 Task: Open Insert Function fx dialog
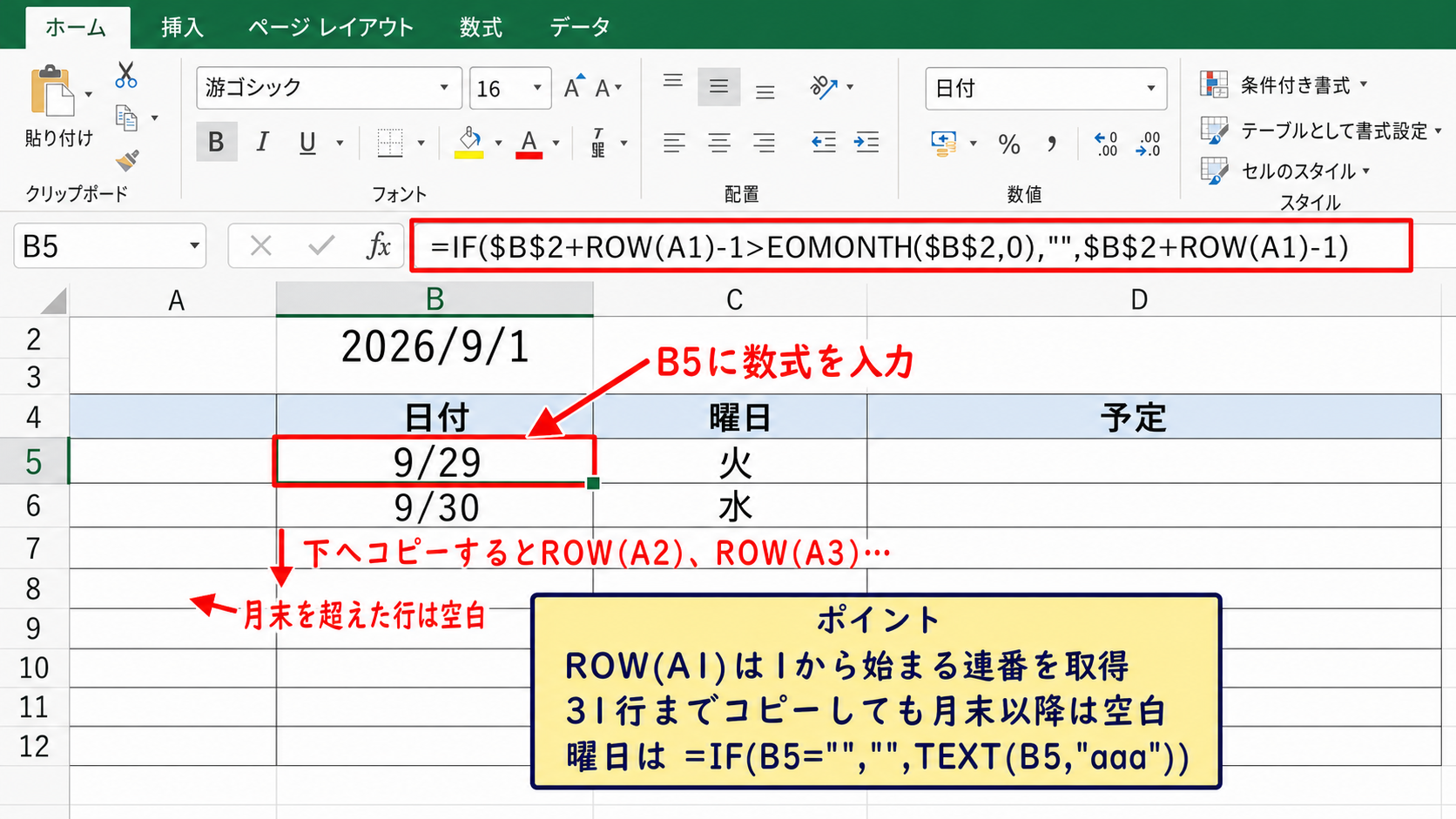(379, 246)
